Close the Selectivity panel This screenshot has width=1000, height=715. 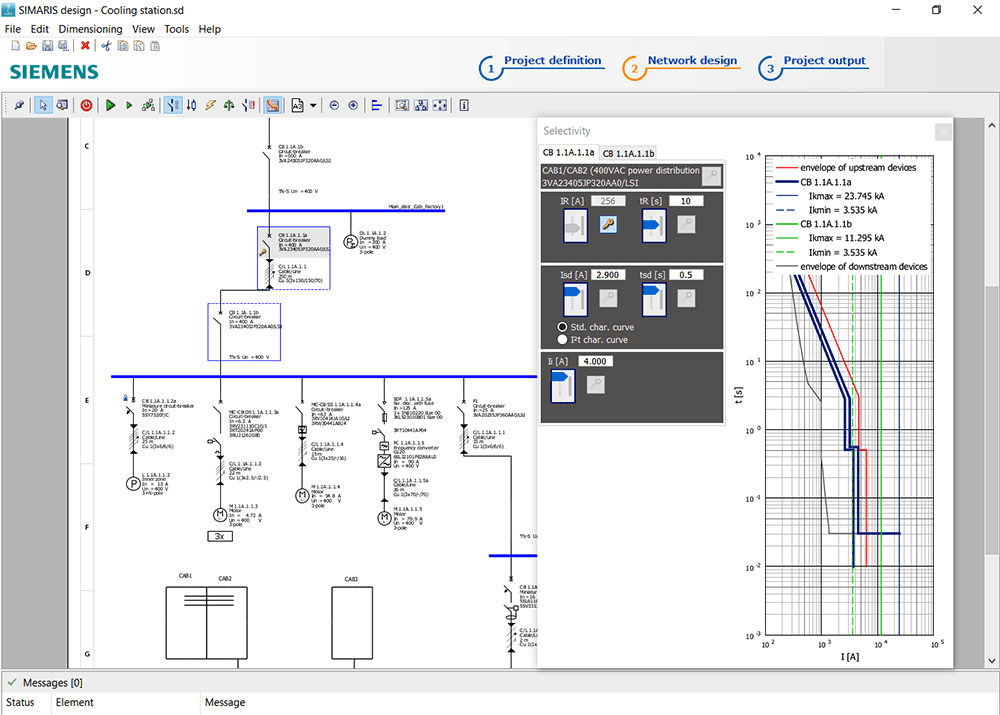point(942,132)
